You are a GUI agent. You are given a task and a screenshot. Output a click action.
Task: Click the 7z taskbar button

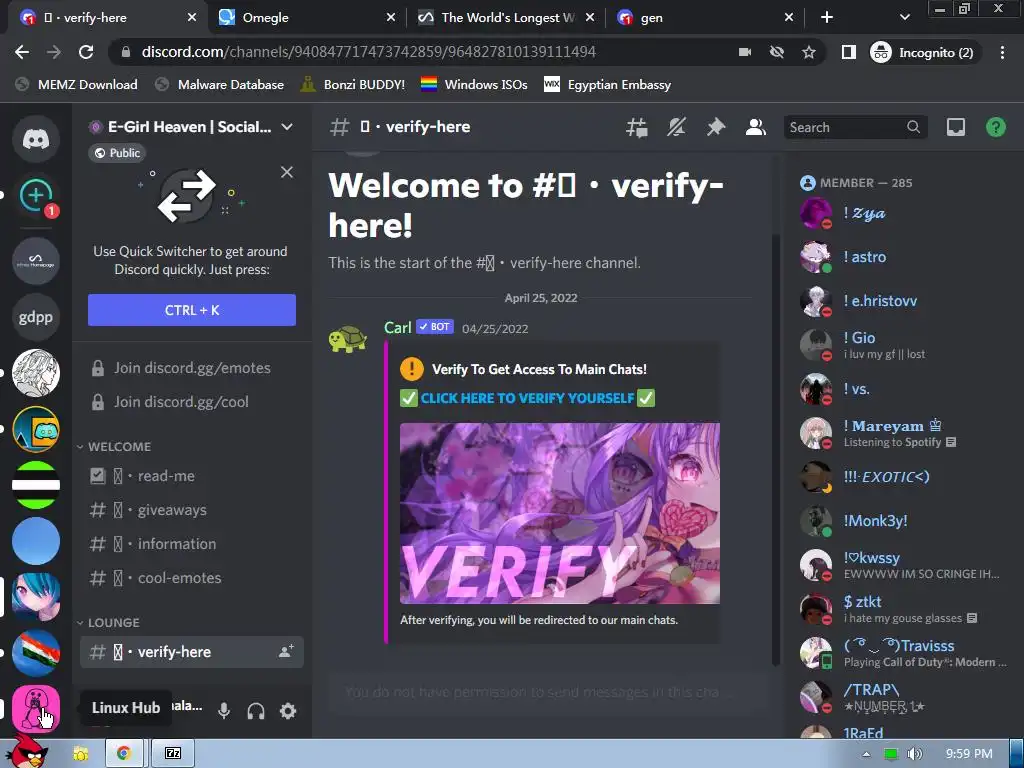coord(172,754)
